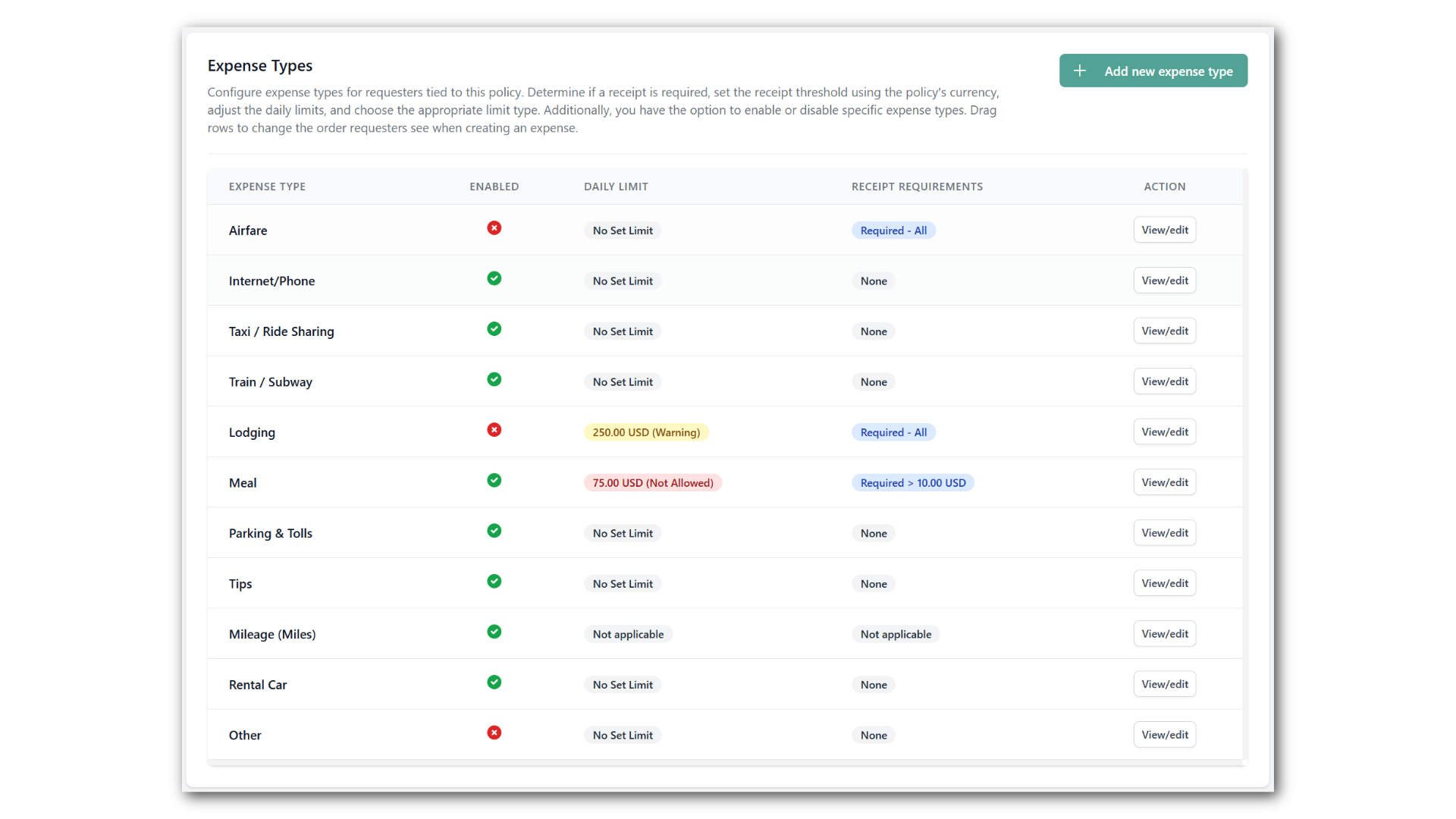Click the Receipt Requirements column header
Screen dimensions: 1456x819
tap(917, 187)
